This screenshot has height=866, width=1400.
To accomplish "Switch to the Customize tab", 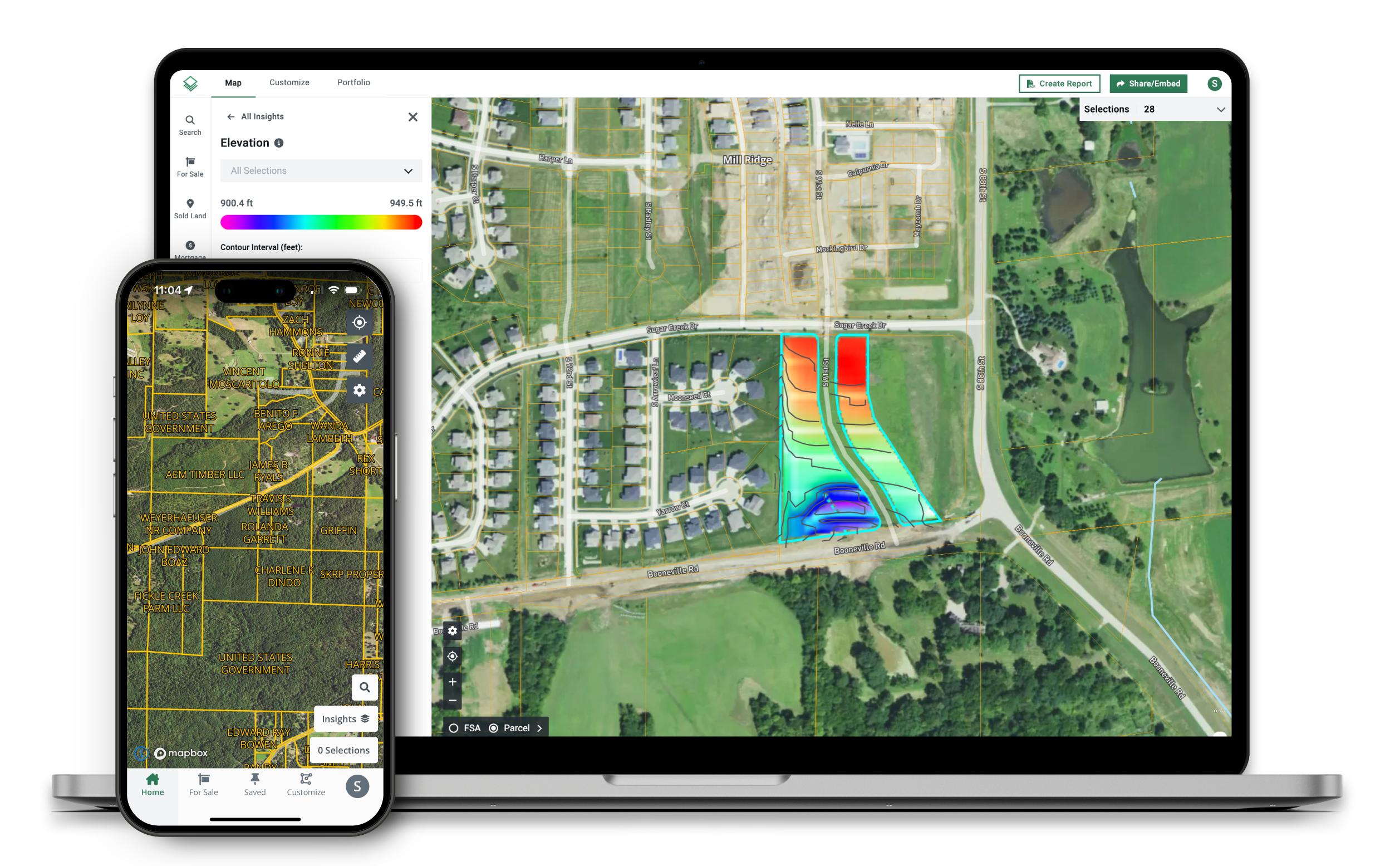I will click(x=289, y=83).
